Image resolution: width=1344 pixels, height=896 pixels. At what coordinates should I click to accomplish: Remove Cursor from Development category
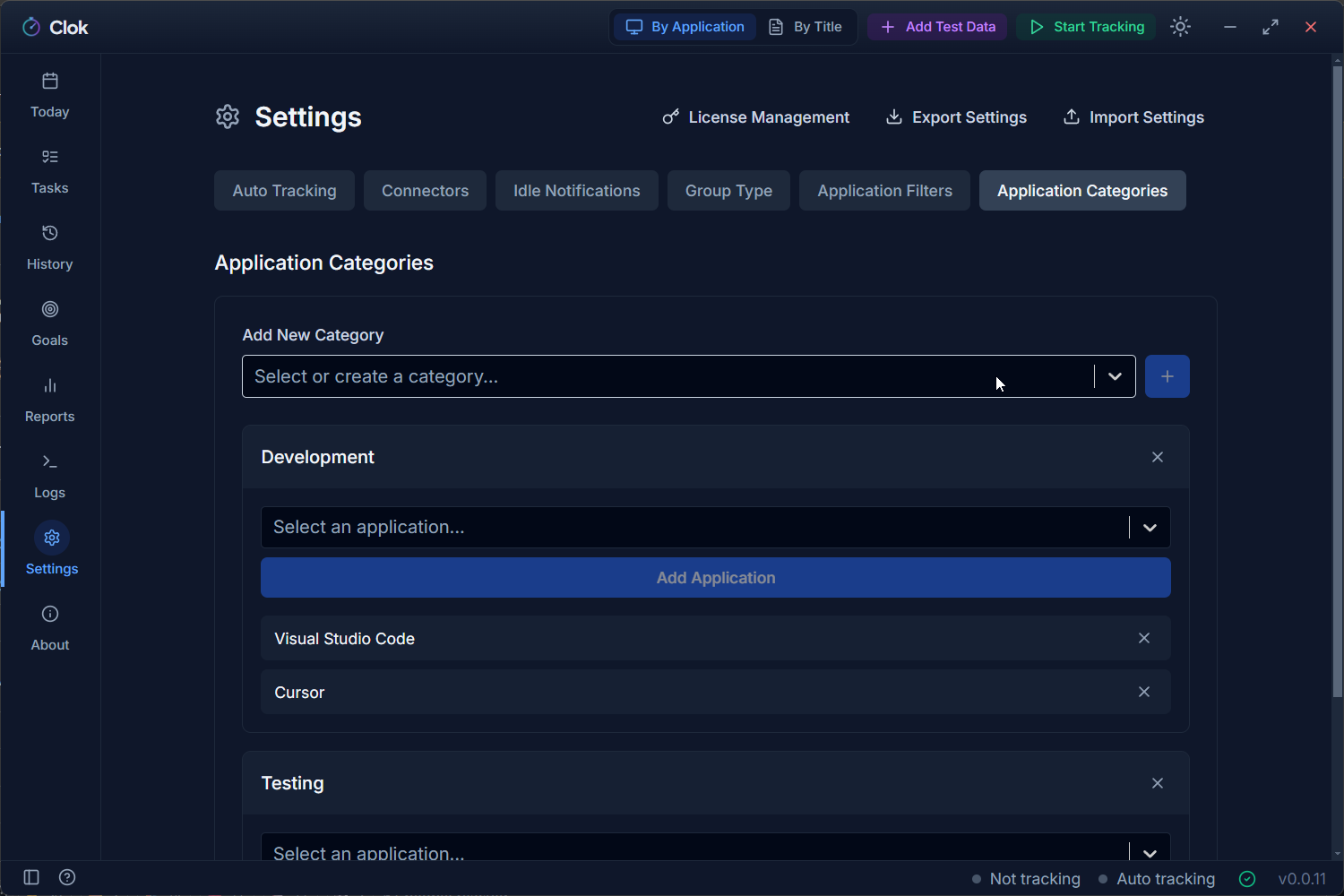[1144, 692]
